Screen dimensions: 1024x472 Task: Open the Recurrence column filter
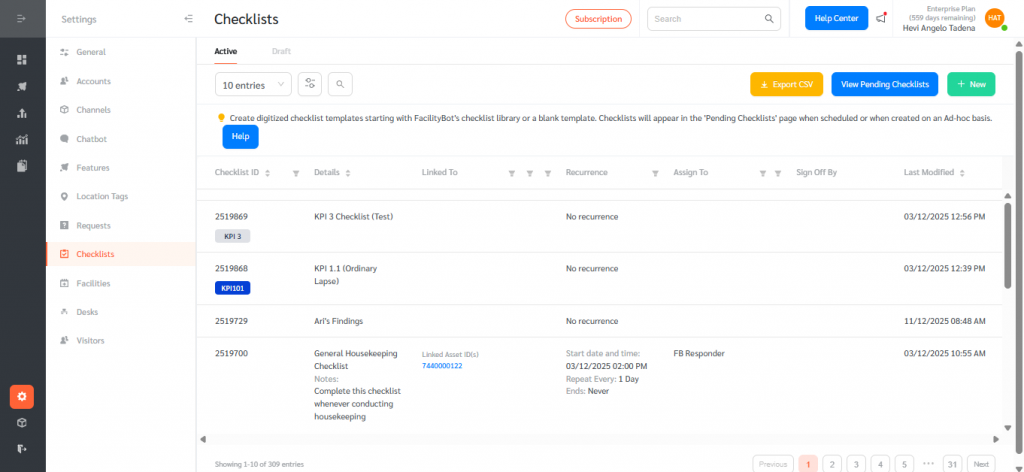pyautogui.click(x=654, y=173)
